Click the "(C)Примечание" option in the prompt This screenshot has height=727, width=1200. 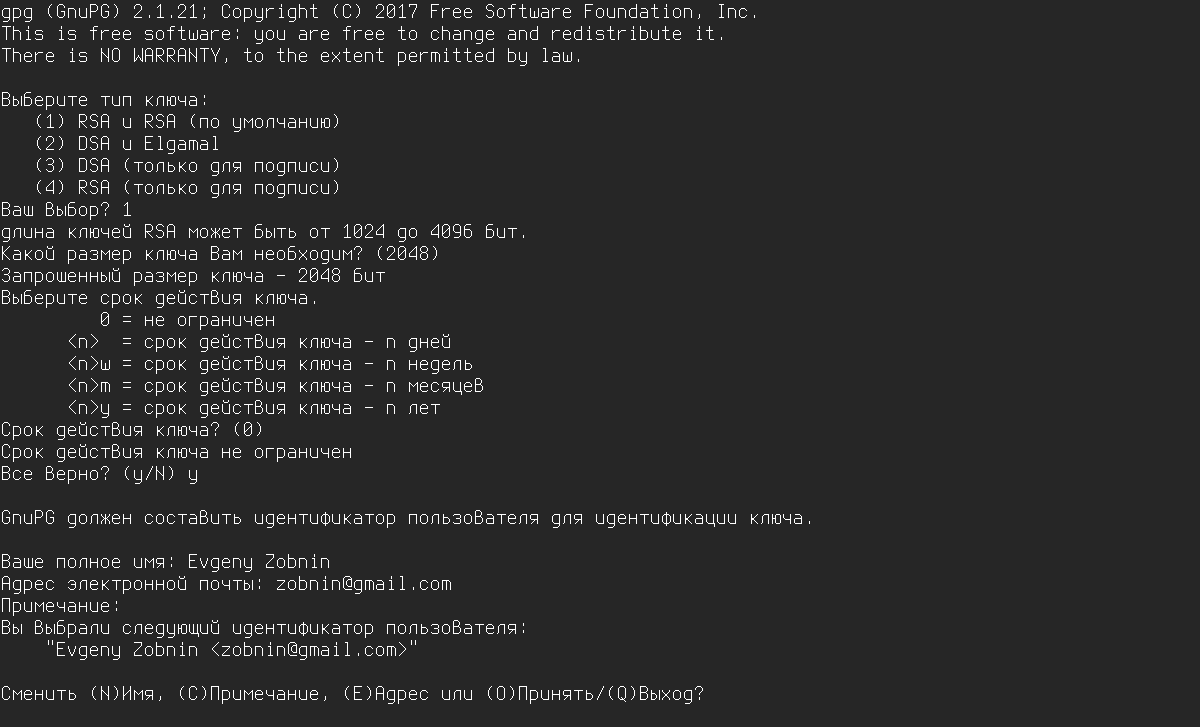[x=250, y=694]
